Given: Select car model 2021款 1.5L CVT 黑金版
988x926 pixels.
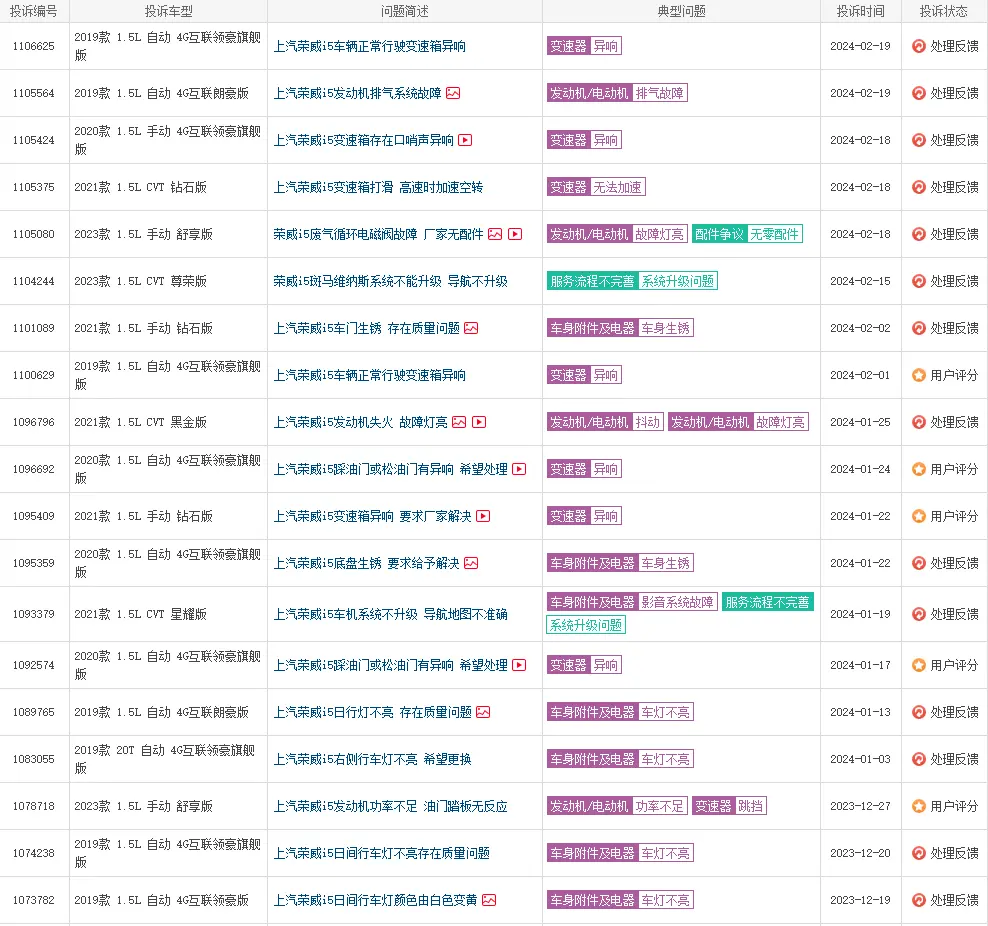Looking at the screenshot, I should [x=141, y=422].
